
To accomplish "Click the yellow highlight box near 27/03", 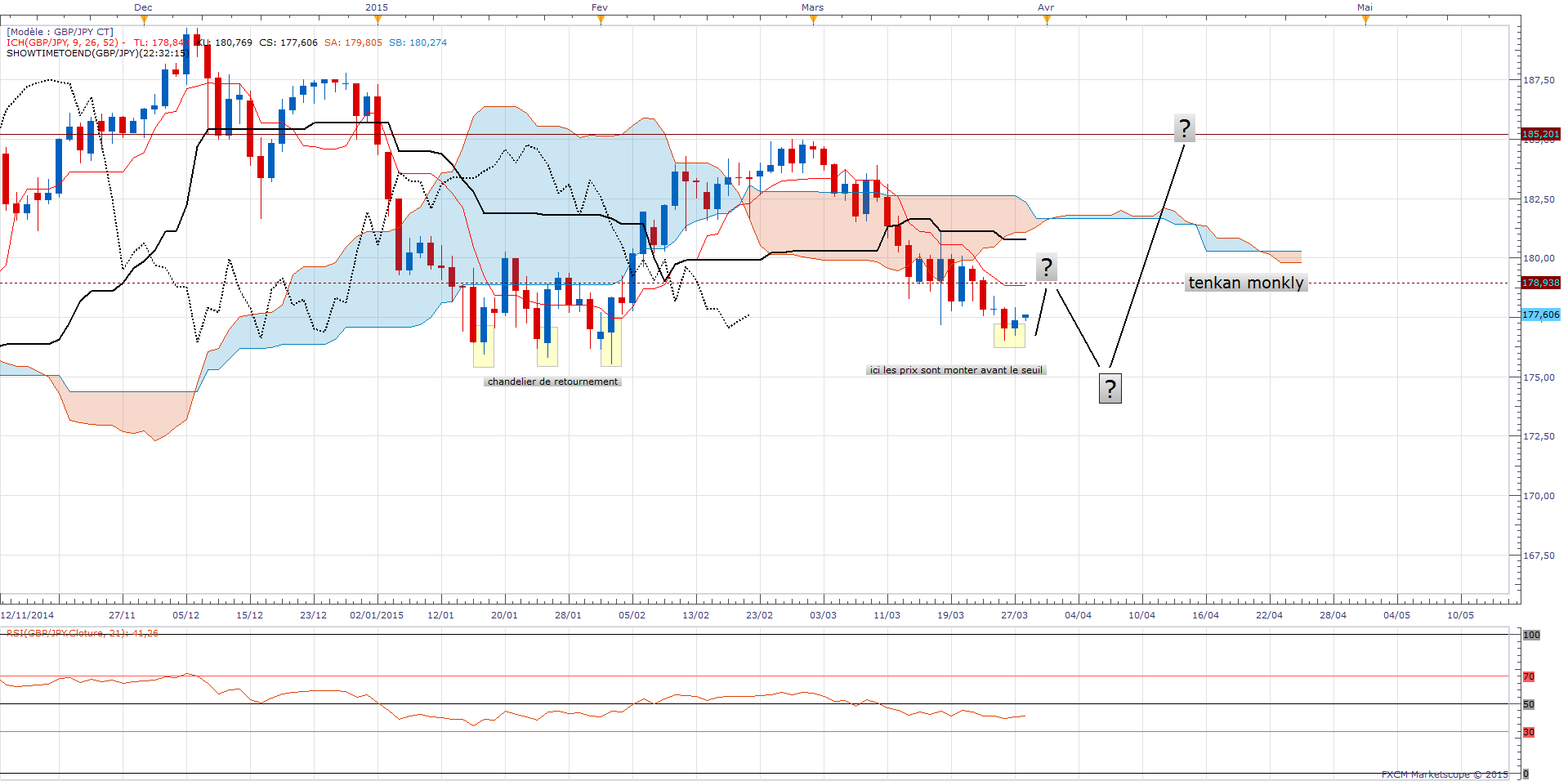I will pyautogui.click(x=1009, y=337).
